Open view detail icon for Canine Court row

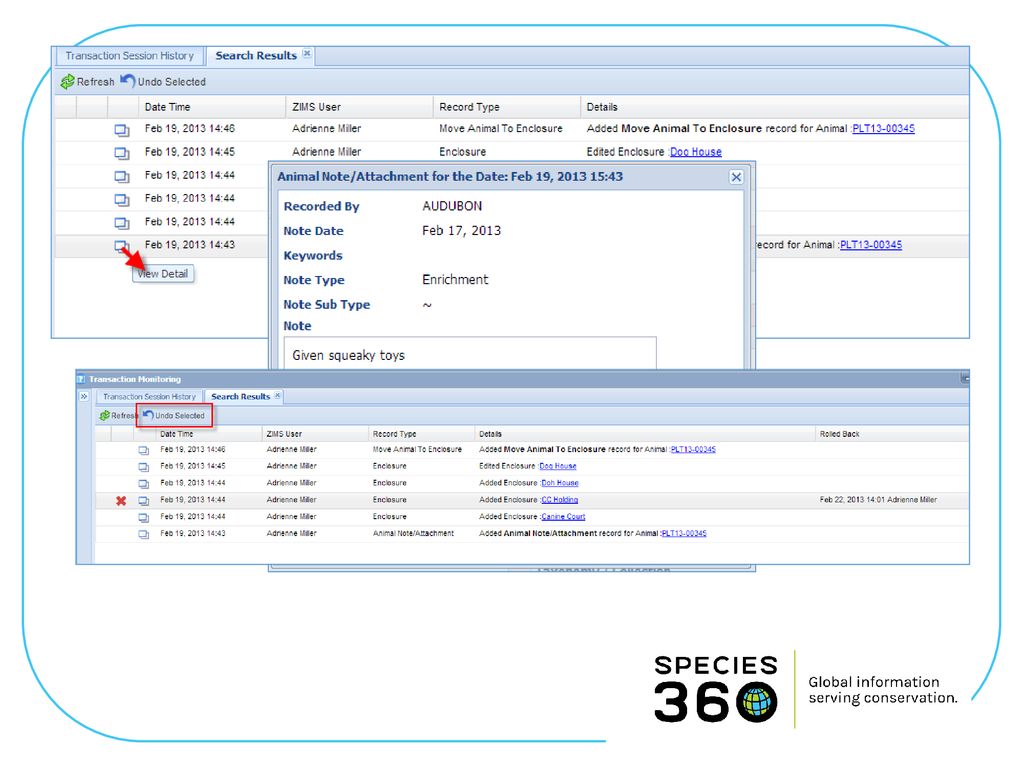tap(144, 518)
